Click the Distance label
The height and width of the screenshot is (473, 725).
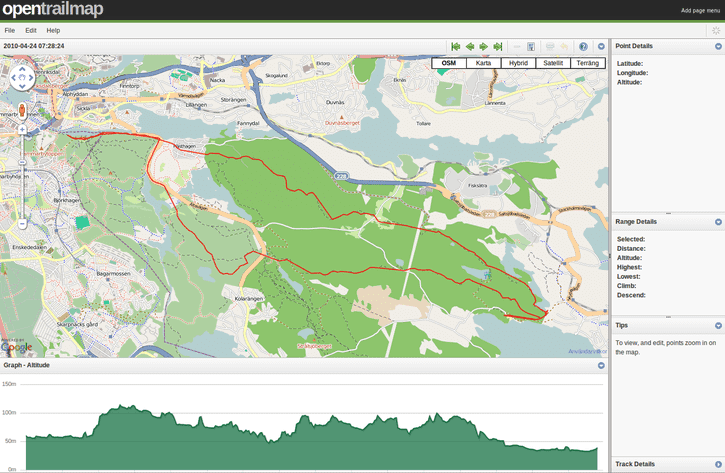[x=631, y=249]
